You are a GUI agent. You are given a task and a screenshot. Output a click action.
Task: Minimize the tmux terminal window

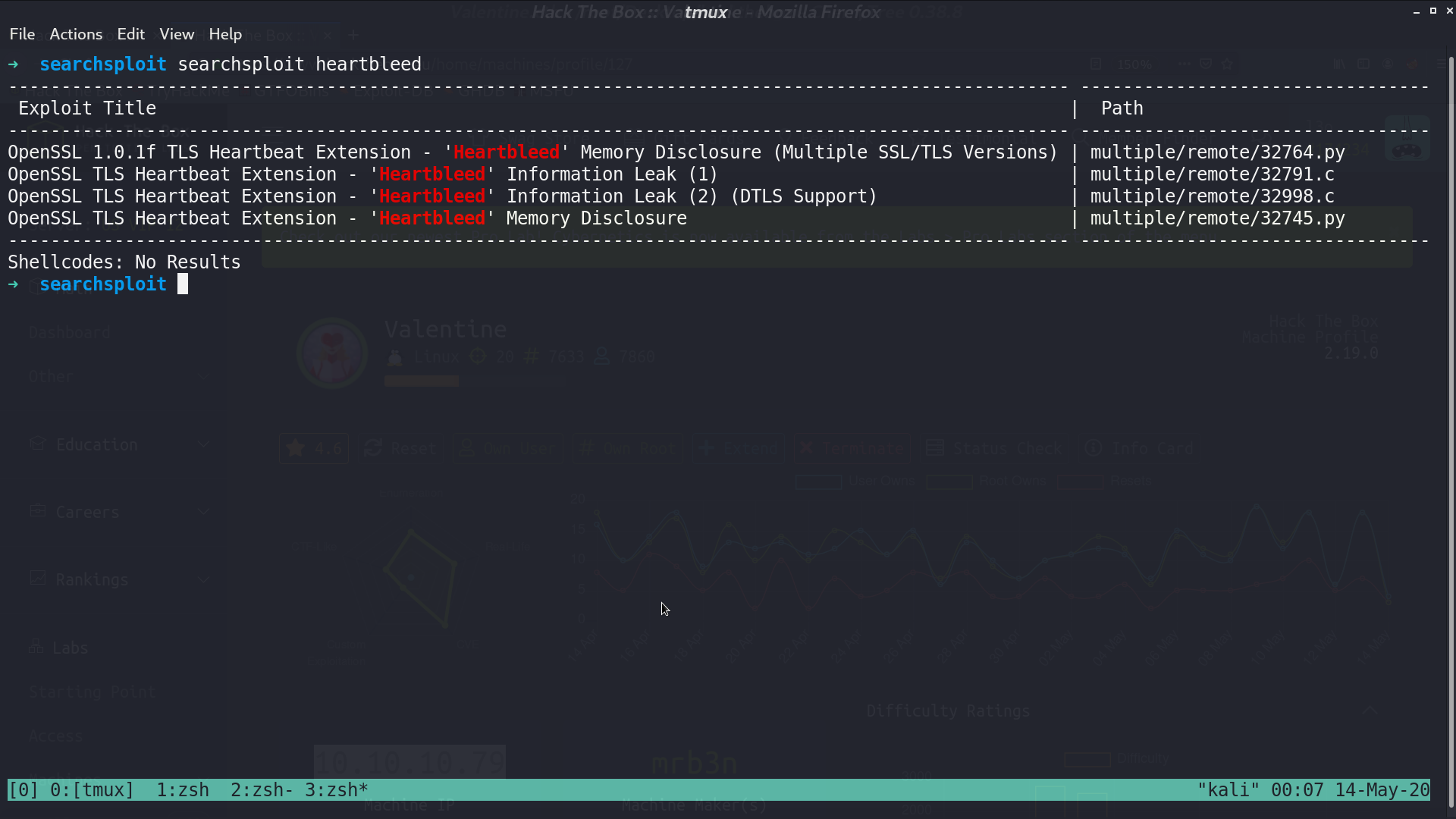pyautogui.click(x=1416, y=11)
